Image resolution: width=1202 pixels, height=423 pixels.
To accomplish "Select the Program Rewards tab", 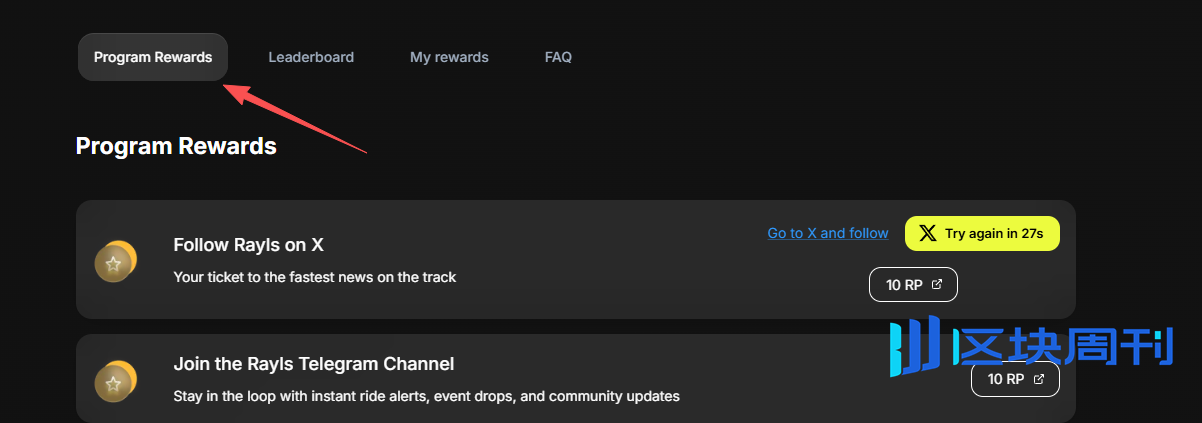I will [153, 57].
